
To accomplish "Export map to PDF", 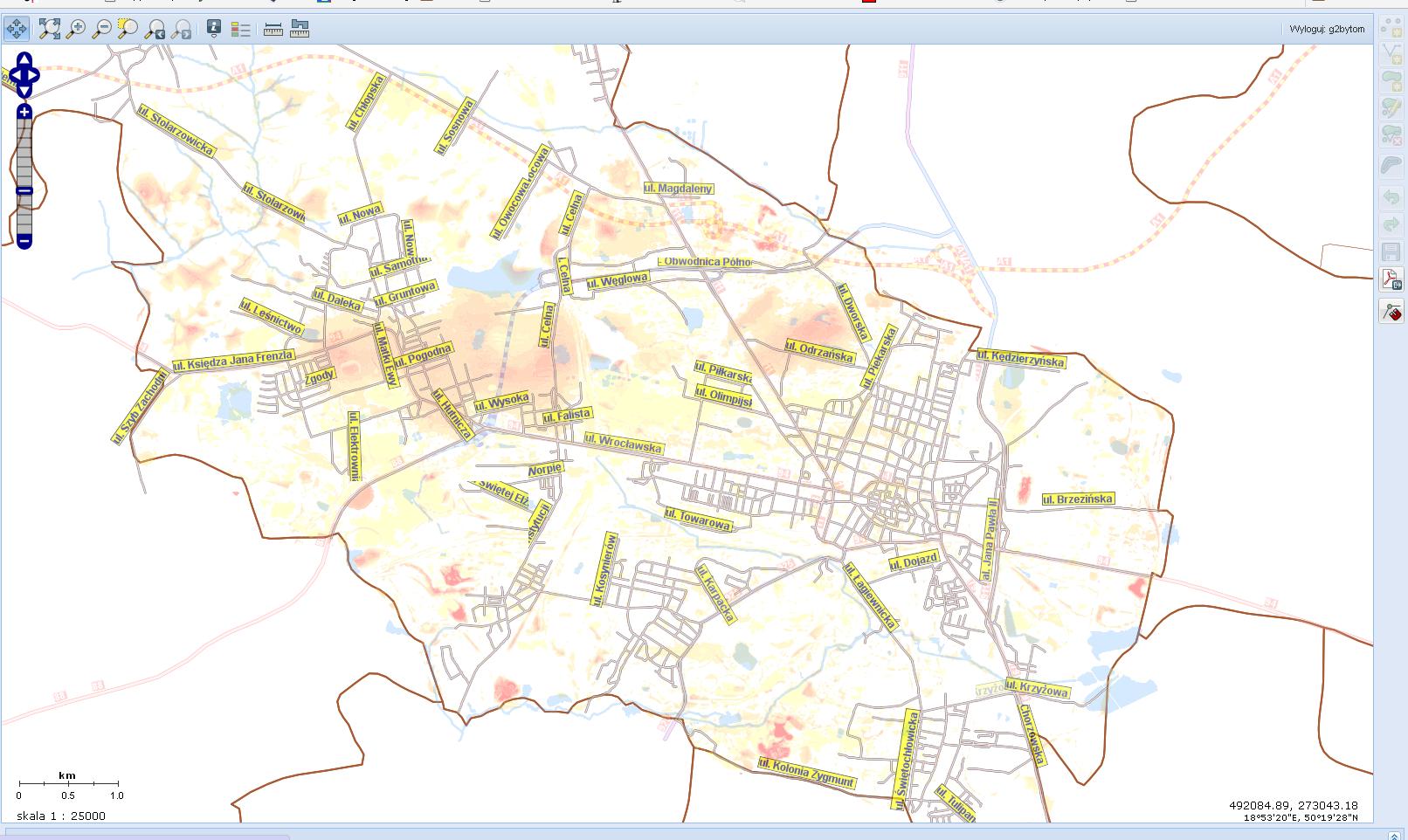I will (x=1391, y=279).
